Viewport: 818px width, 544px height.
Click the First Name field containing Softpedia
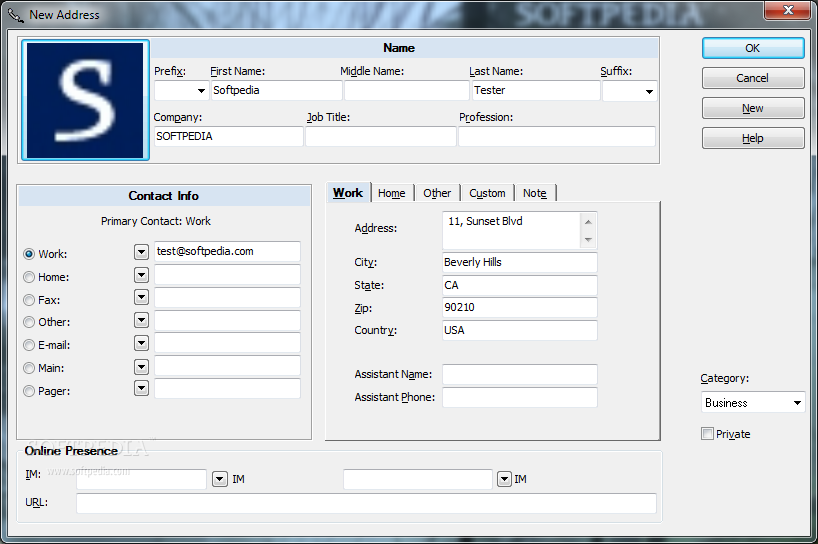276,90
